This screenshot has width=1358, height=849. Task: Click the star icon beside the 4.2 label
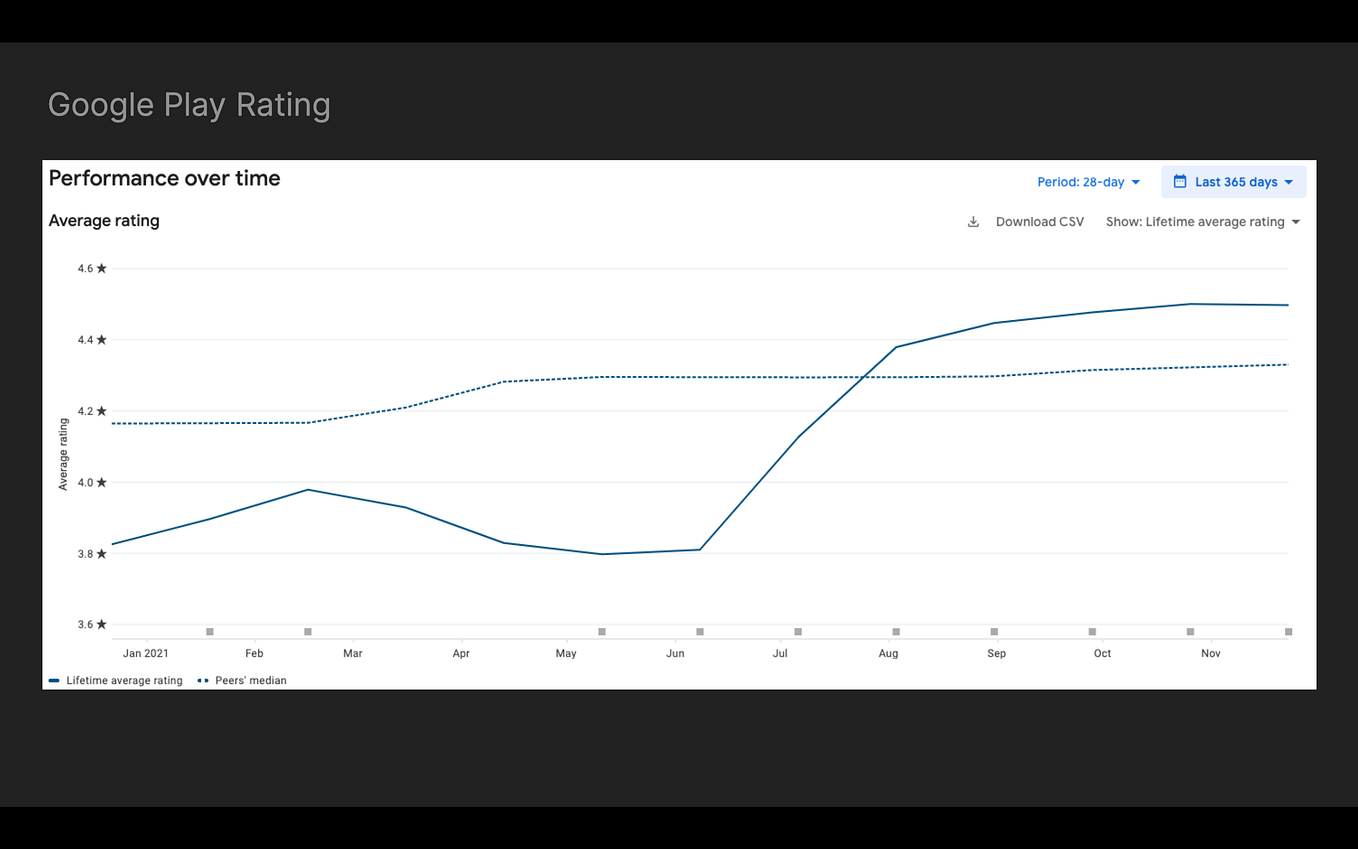[102, 410]
